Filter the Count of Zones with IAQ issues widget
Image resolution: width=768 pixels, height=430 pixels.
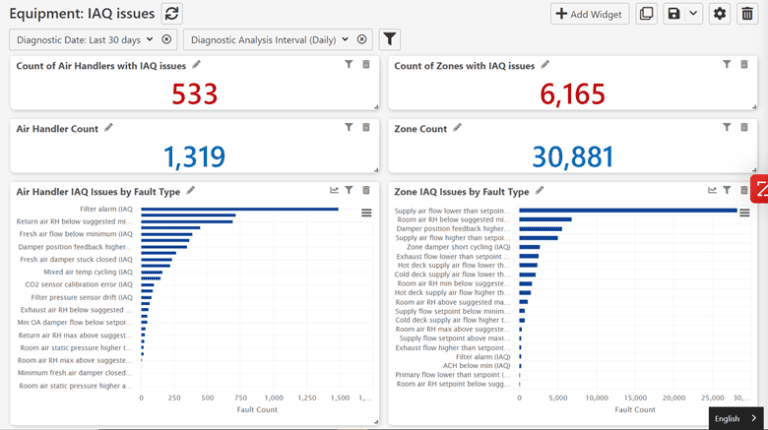[x=727, y=65]
